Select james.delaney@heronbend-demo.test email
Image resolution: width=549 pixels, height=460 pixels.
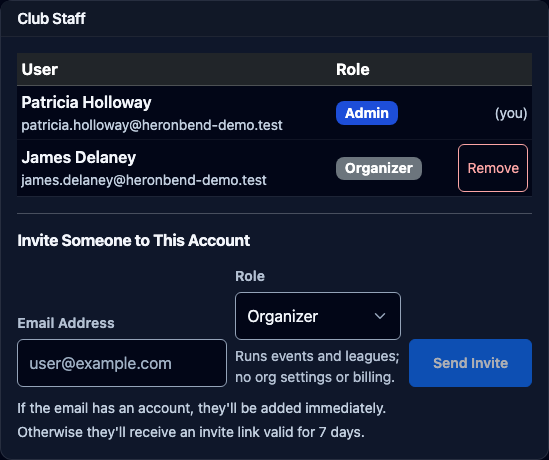click(144, 180)
